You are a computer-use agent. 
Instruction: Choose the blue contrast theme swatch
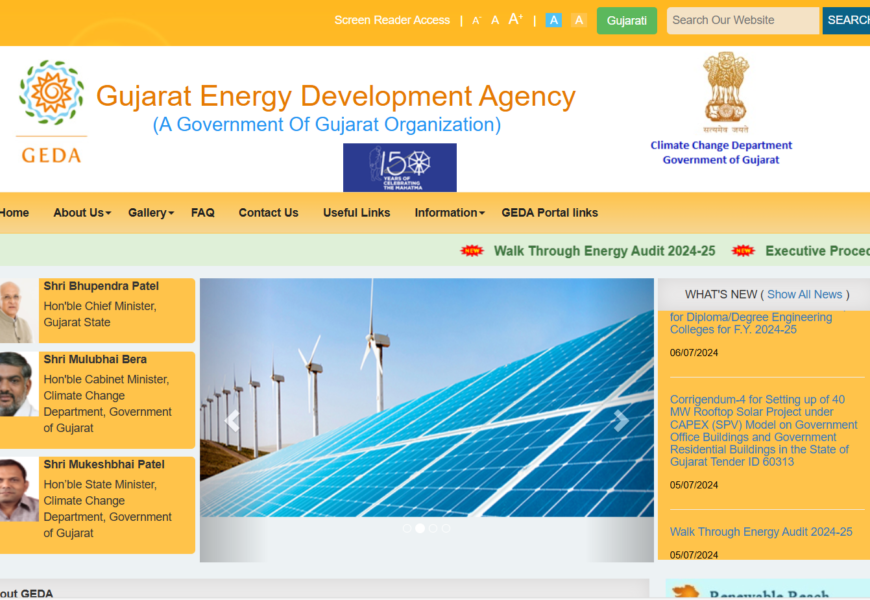tap(554, 20)
